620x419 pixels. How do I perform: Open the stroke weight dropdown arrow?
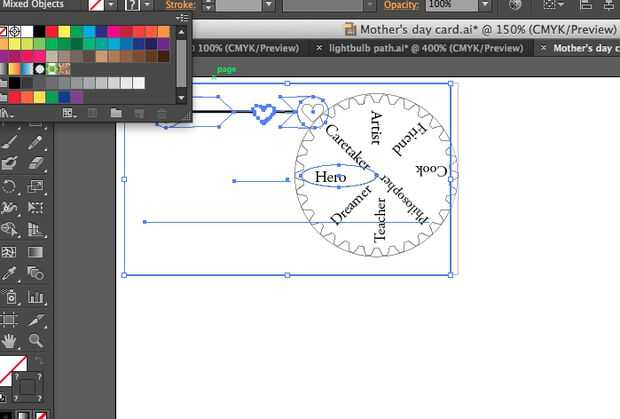click(x=268, y=5)
